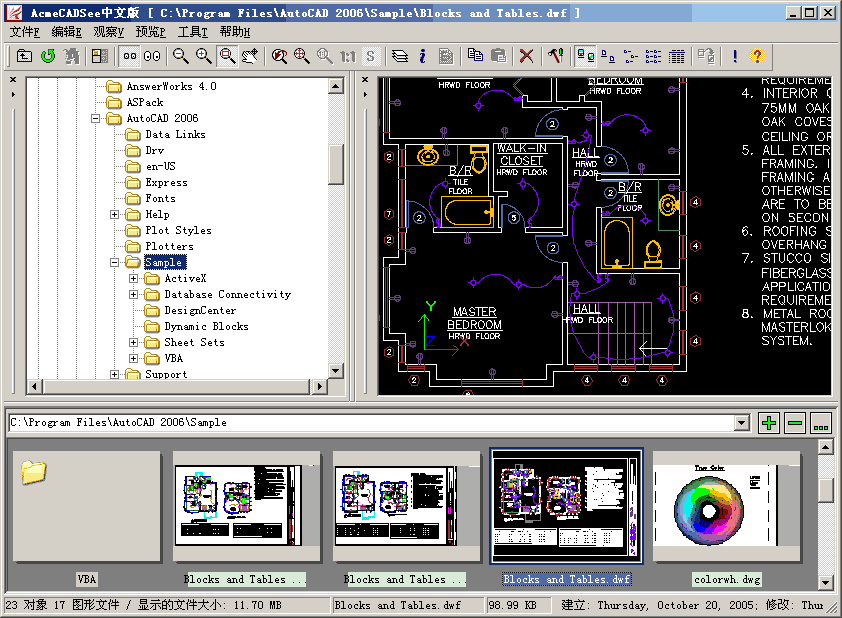842x618 pixels.
Task: Open help with the question mark icon
Action: coord(757,56)
